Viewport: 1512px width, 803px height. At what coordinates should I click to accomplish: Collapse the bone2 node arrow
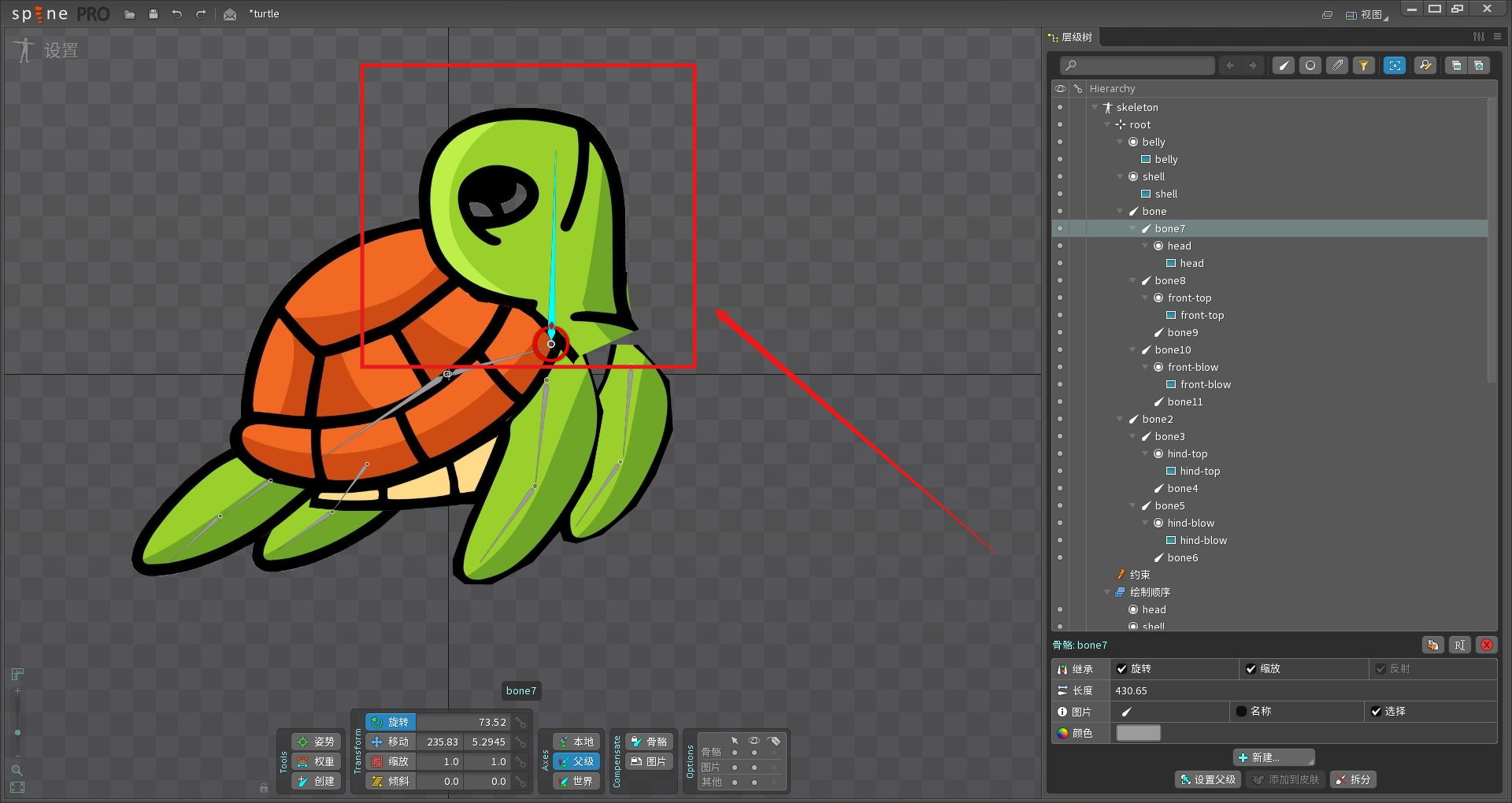1120,419
